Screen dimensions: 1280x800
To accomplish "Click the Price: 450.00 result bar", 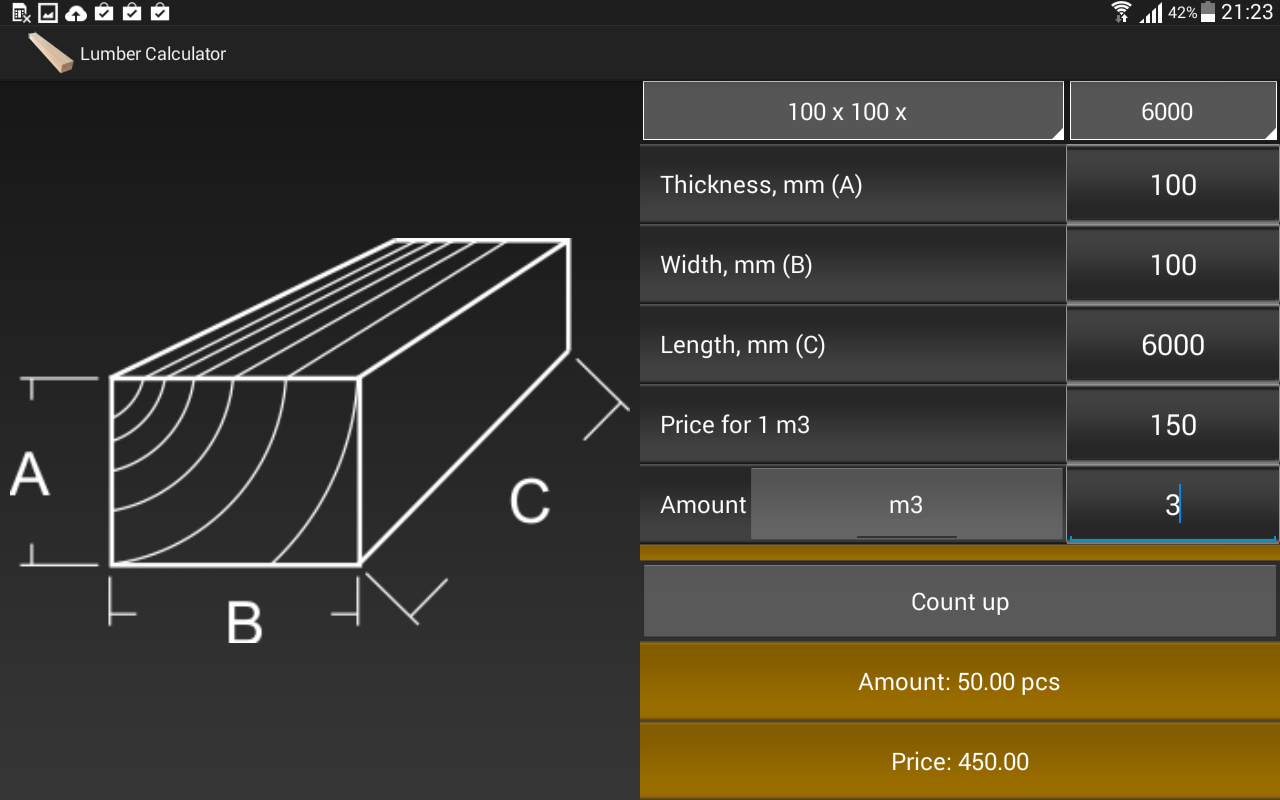I will (959, 761).
